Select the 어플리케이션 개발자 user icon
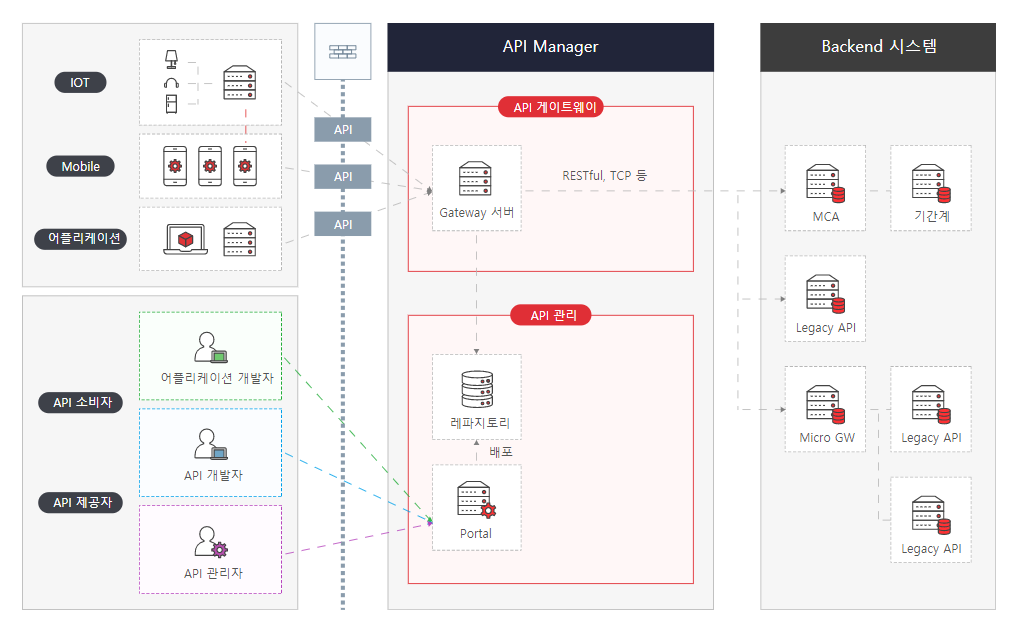1018x633 pixels. pos(210,347)
